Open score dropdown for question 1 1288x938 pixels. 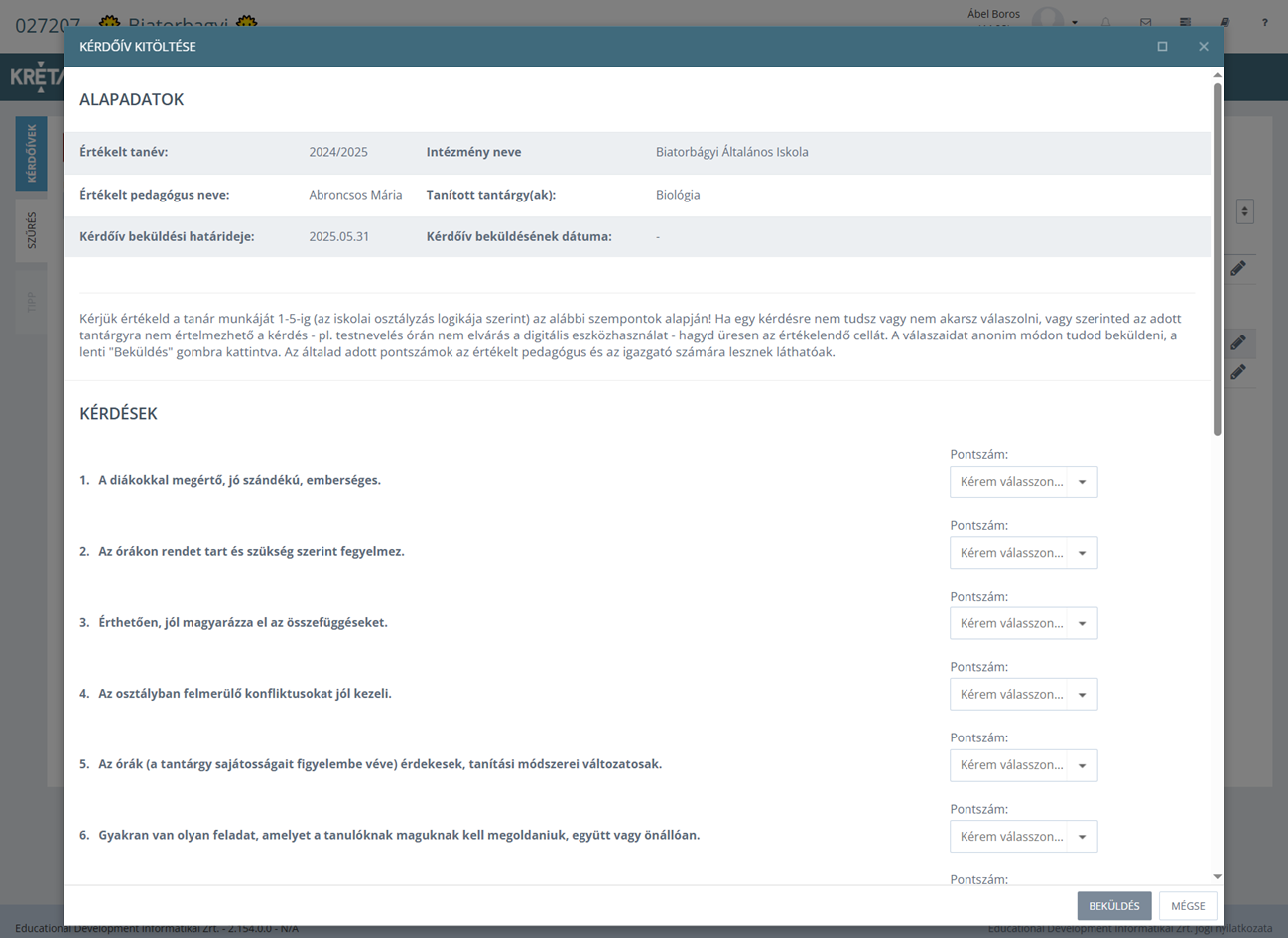pyautogui.click(x=1023, y=481)
